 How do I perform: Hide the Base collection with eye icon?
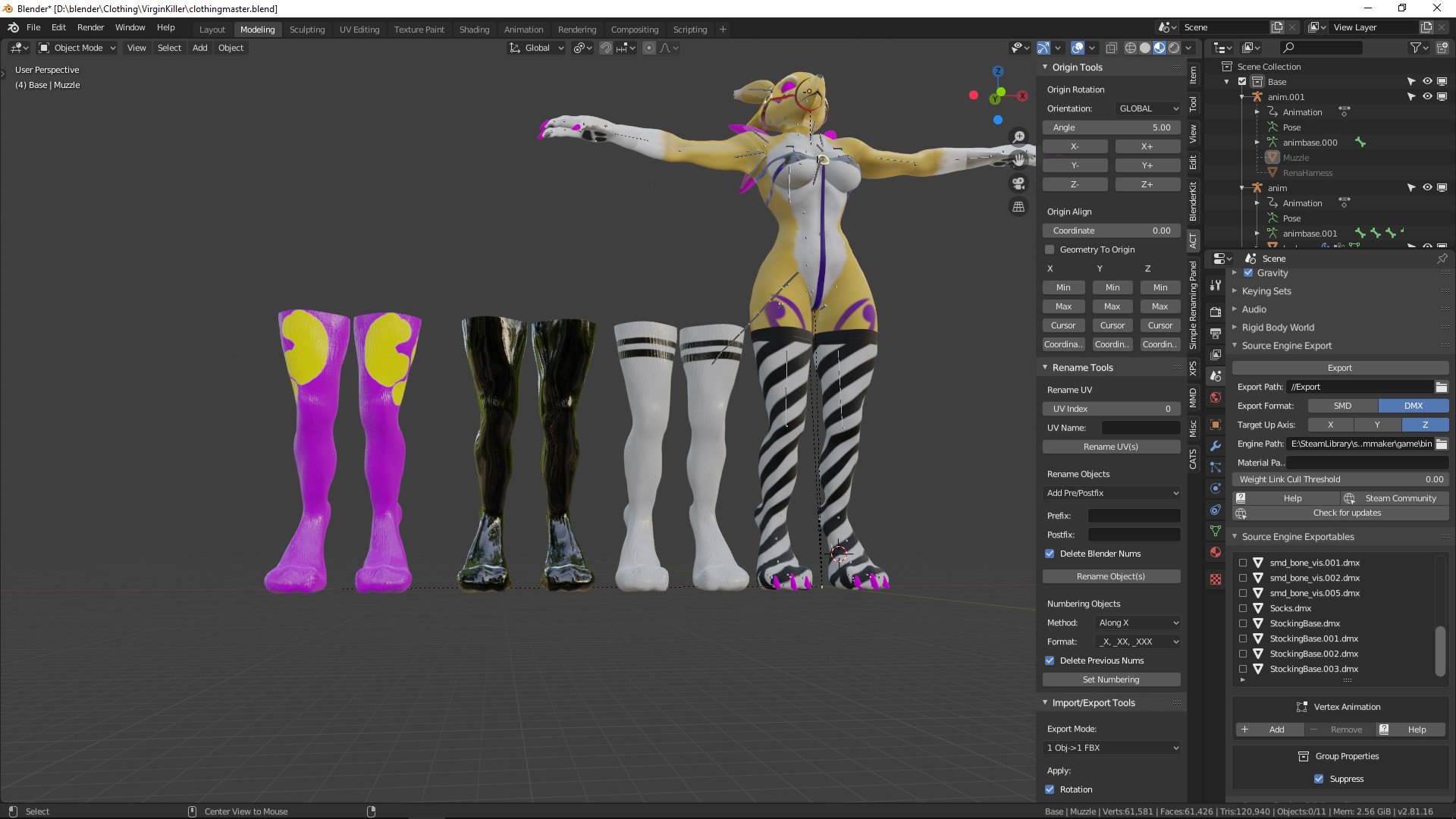pyautogui.click(x=1427, y=82)
